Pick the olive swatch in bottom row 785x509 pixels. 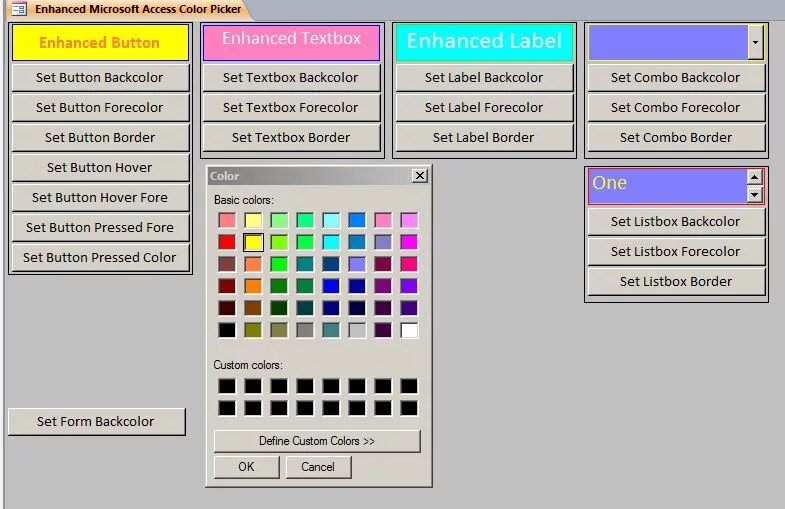coord(253,330)
